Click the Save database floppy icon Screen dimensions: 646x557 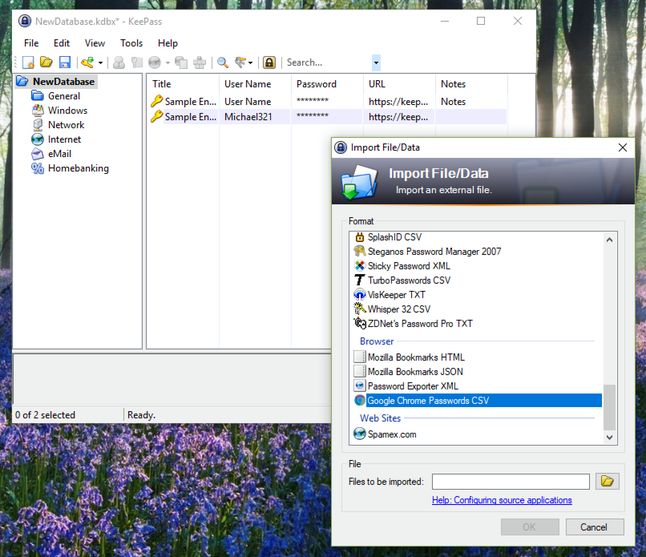65,63
